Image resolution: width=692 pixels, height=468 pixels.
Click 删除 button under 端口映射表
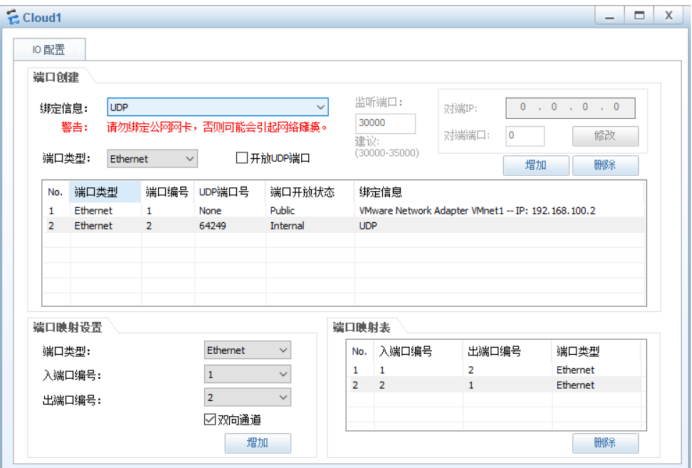pyautogui.click(x=605, y=443)
